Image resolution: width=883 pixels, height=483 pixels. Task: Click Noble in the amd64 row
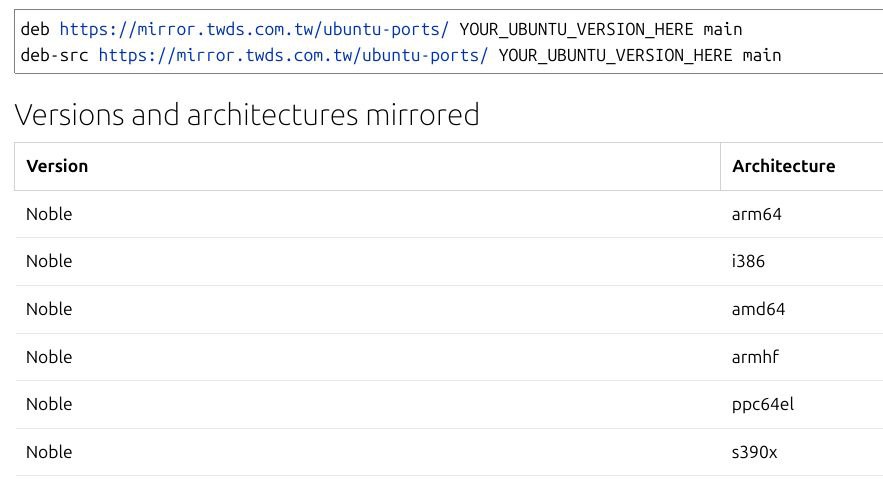pos(49,309)
